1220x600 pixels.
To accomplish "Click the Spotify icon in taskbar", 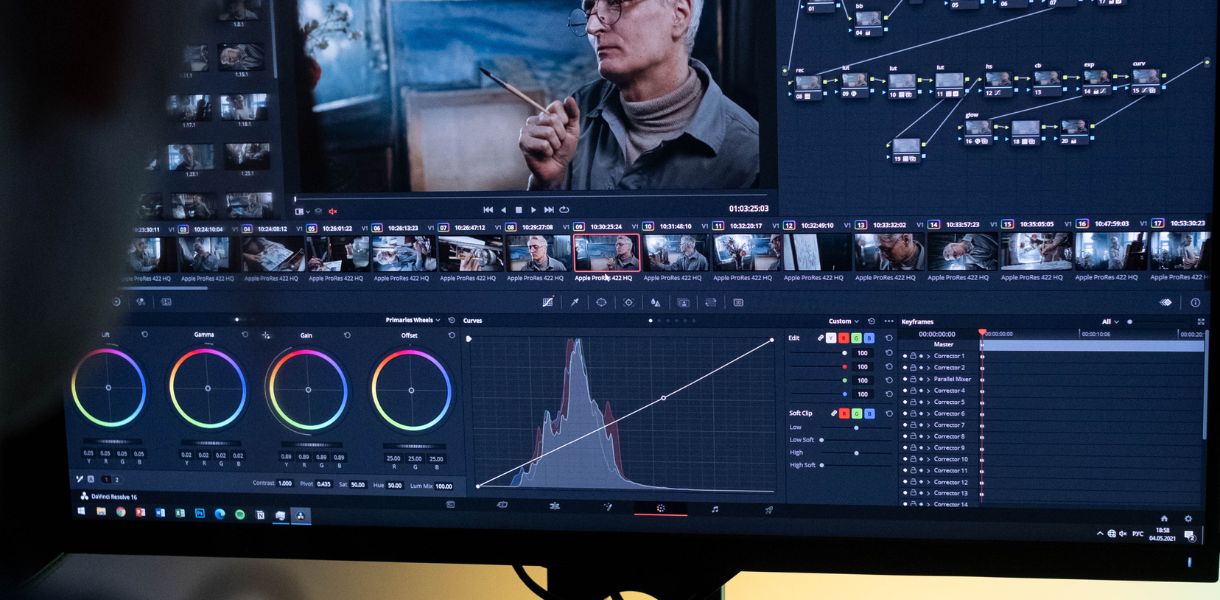I will (x=240, y=513).
